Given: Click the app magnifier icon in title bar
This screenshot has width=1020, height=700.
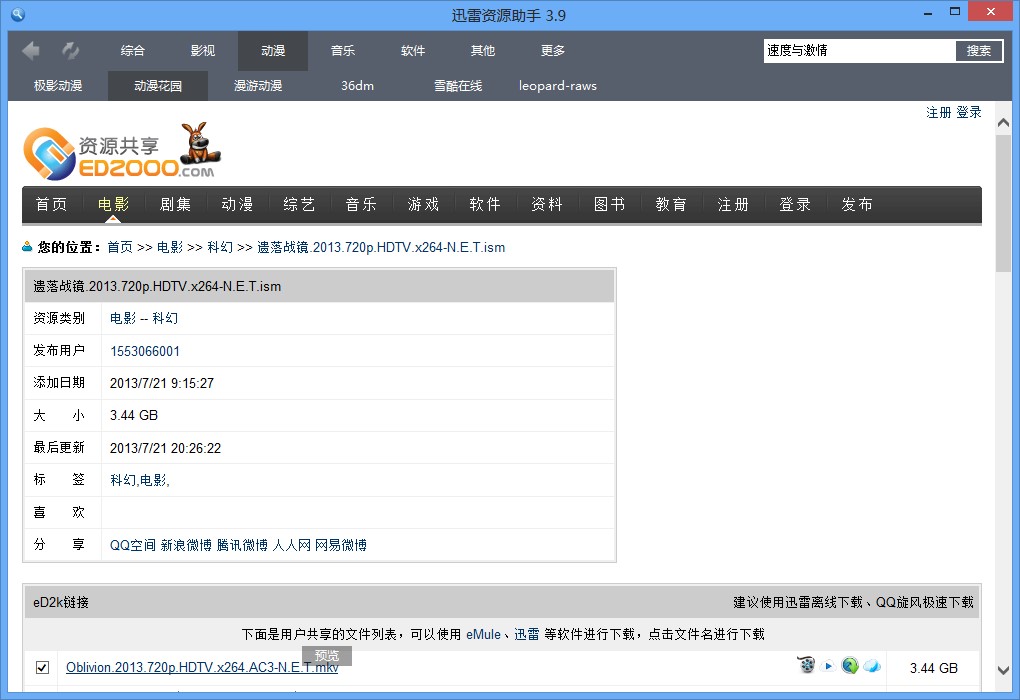Looking at the screenshot, I should click(18, 14).
